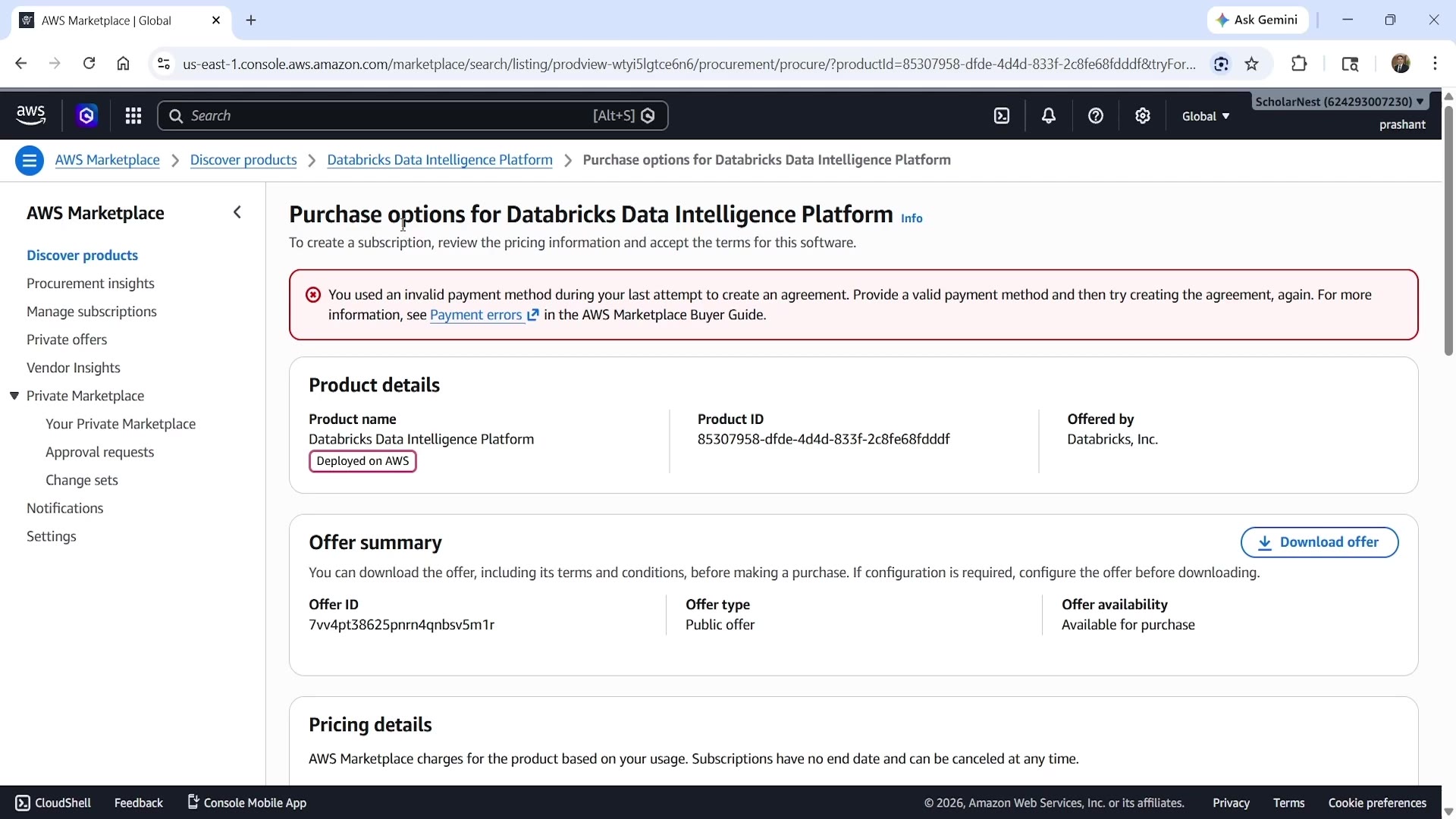The height and width of the screenshot is (819, 1456).
Task: Open the Chrome three-dot menu
Action: pos(1436,64)
